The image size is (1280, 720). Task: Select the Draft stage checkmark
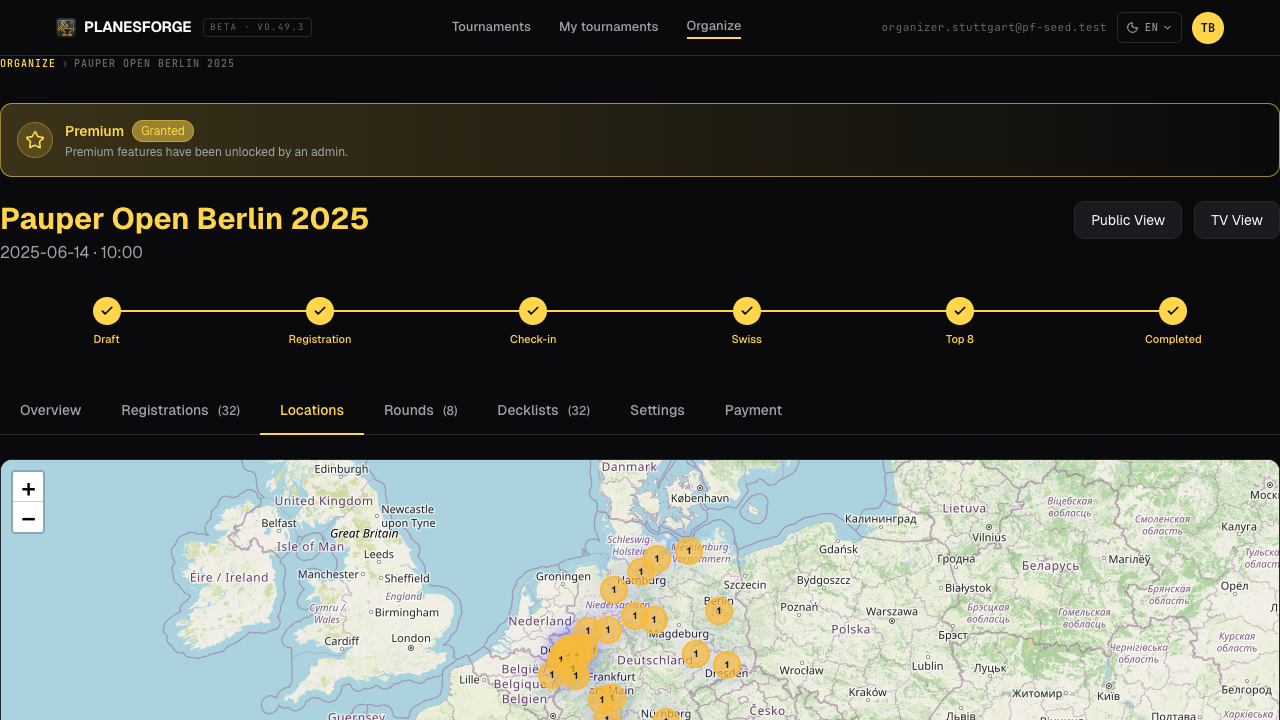click(107, 311)
